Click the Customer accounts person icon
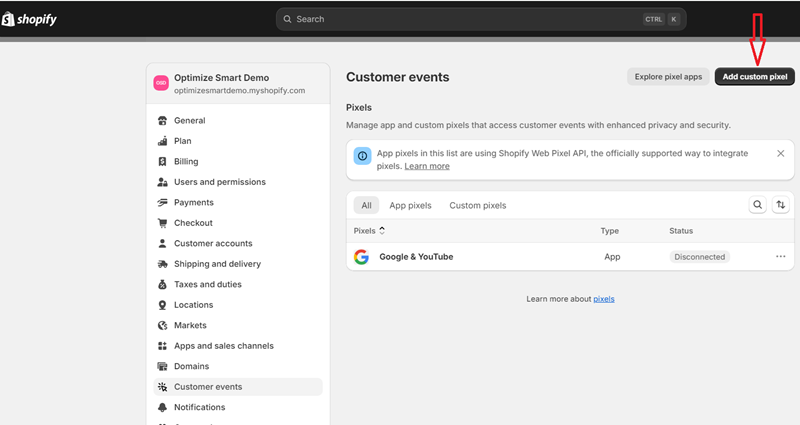Screen dimensions: 800x425 click(x=162, y=243)
